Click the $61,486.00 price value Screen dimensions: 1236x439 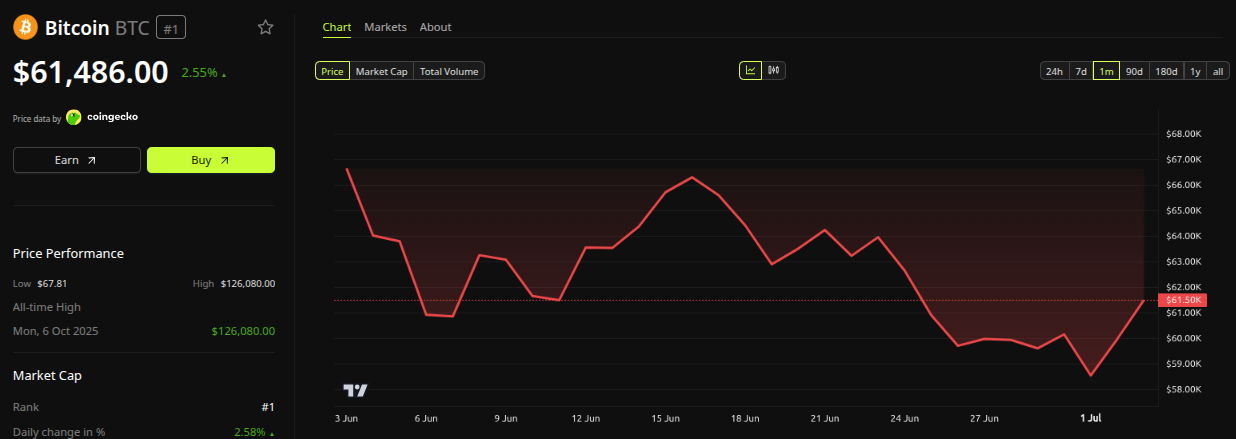(90, 72)
